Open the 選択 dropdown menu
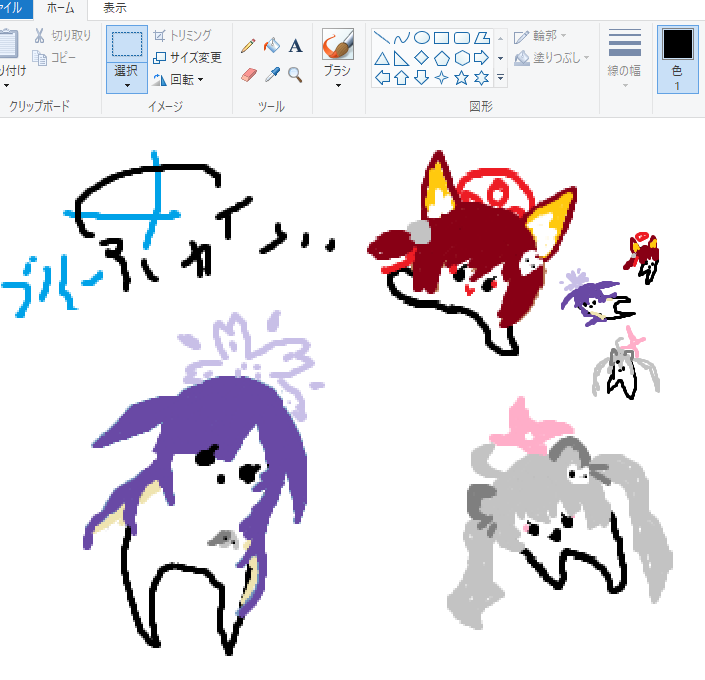Screen dimensions: 705x680 pyautogui.click(x=127, y=77)
